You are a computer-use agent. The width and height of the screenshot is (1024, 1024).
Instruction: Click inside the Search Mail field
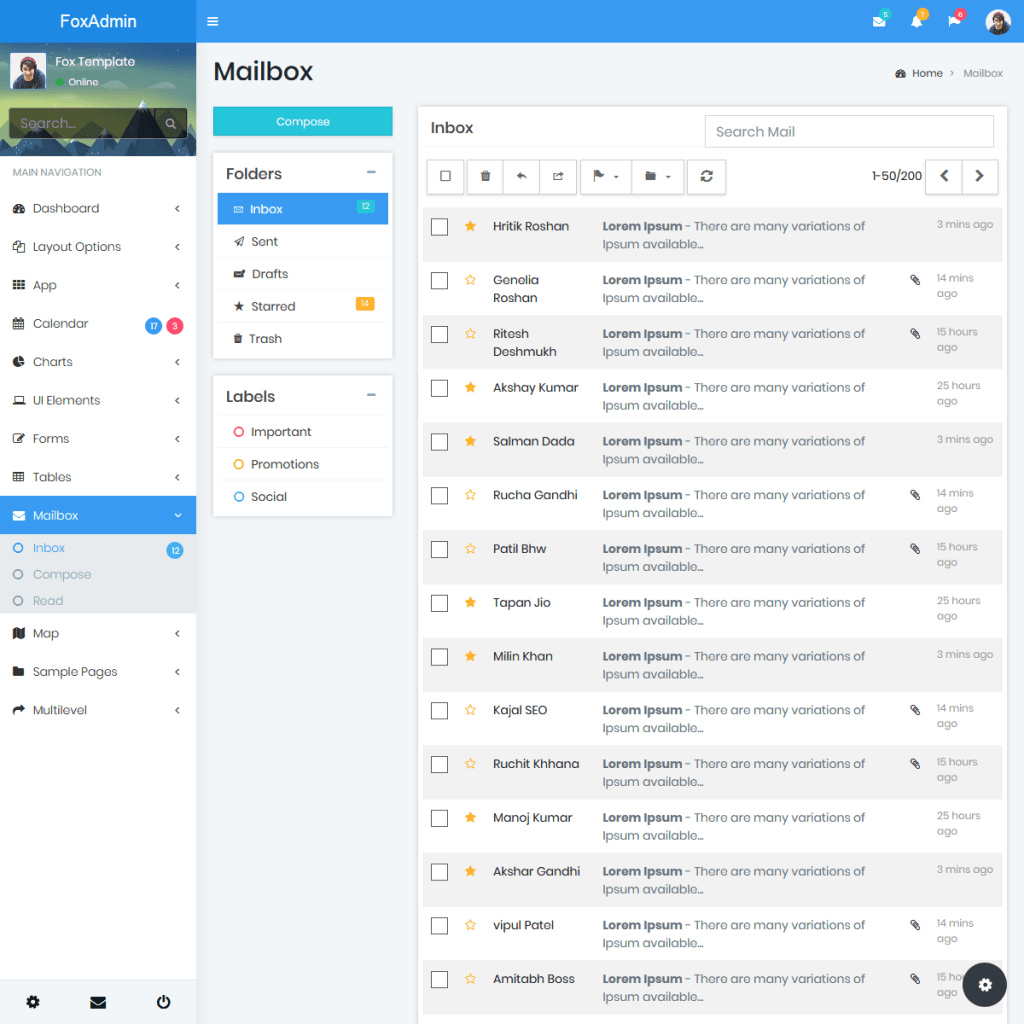coord(849,131)
